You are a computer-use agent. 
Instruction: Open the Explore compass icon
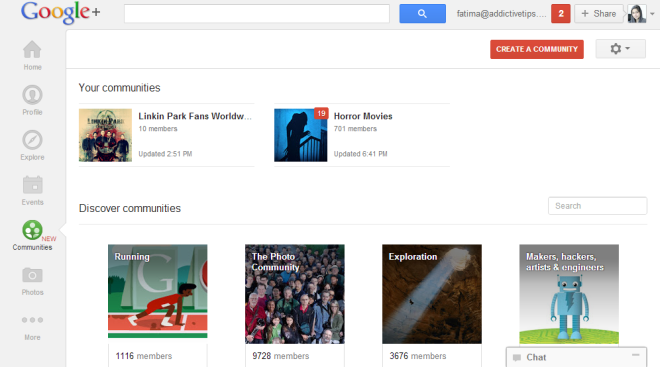pos(32,140)
